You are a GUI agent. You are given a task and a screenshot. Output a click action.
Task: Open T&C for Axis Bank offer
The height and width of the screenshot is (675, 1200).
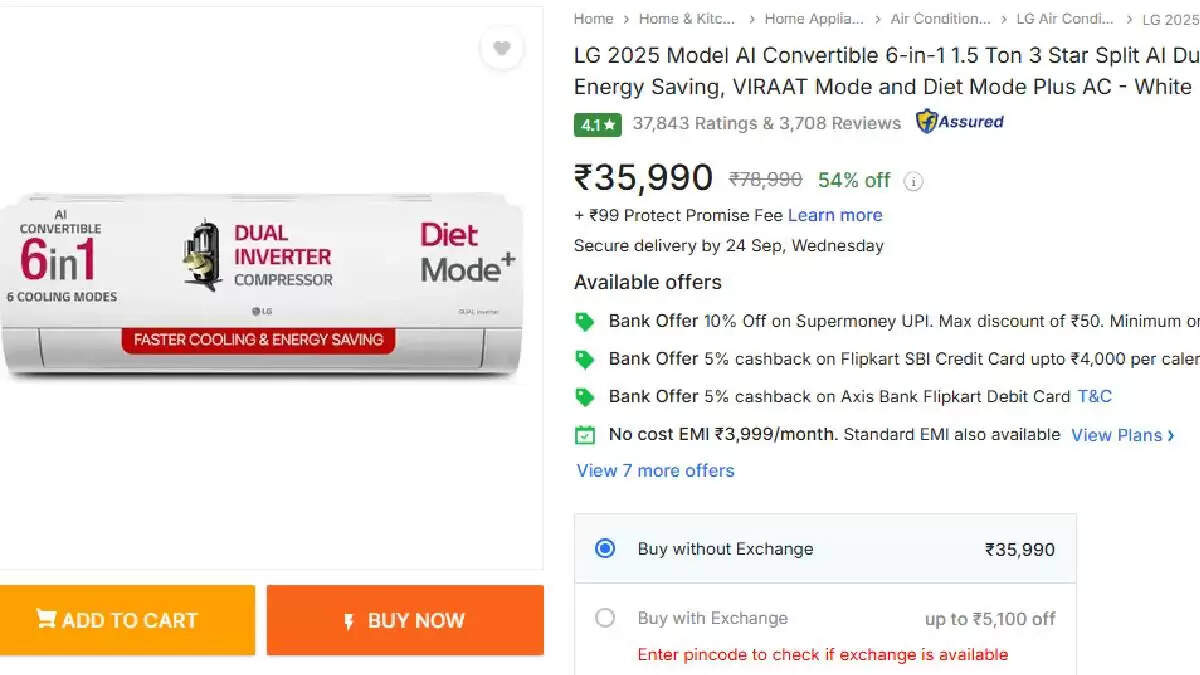click(1094, 395)
